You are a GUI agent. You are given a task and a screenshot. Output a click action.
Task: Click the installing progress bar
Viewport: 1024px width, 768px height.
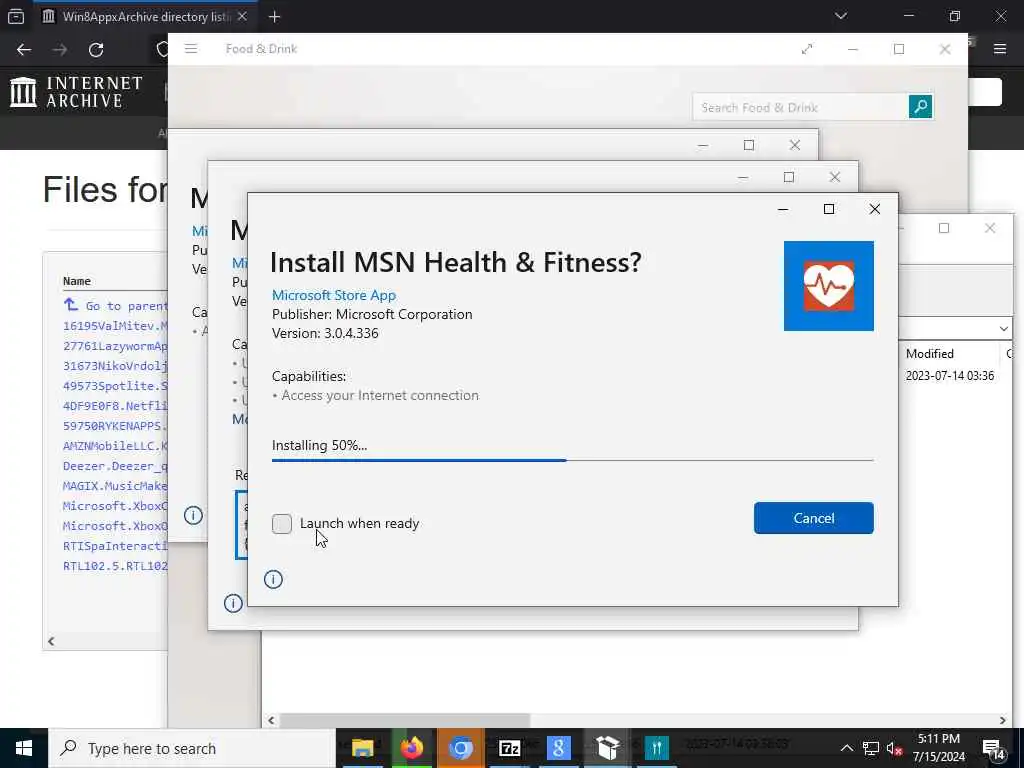click(x=572, y=460)
